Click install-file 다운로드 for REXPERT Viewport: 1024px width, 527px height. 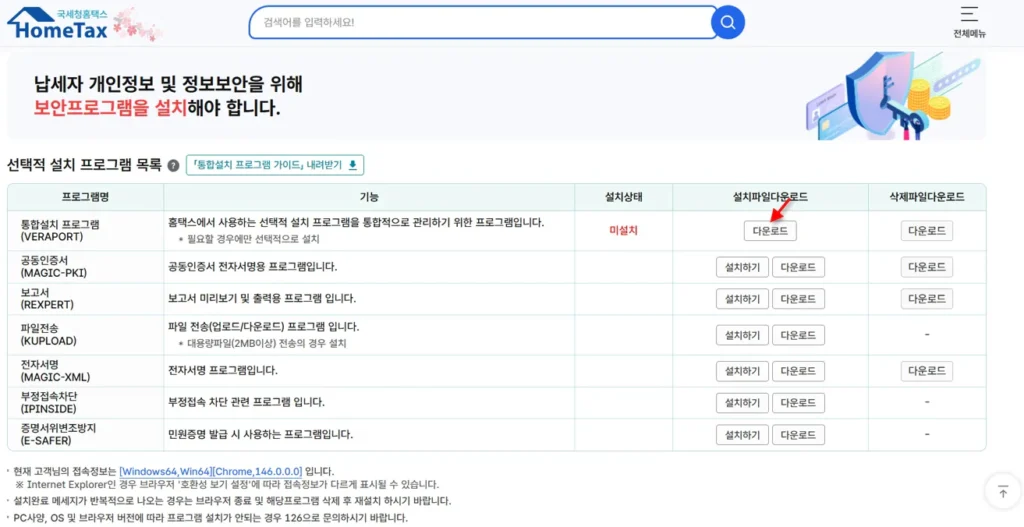pyautogui.click(x=798, y=299)
